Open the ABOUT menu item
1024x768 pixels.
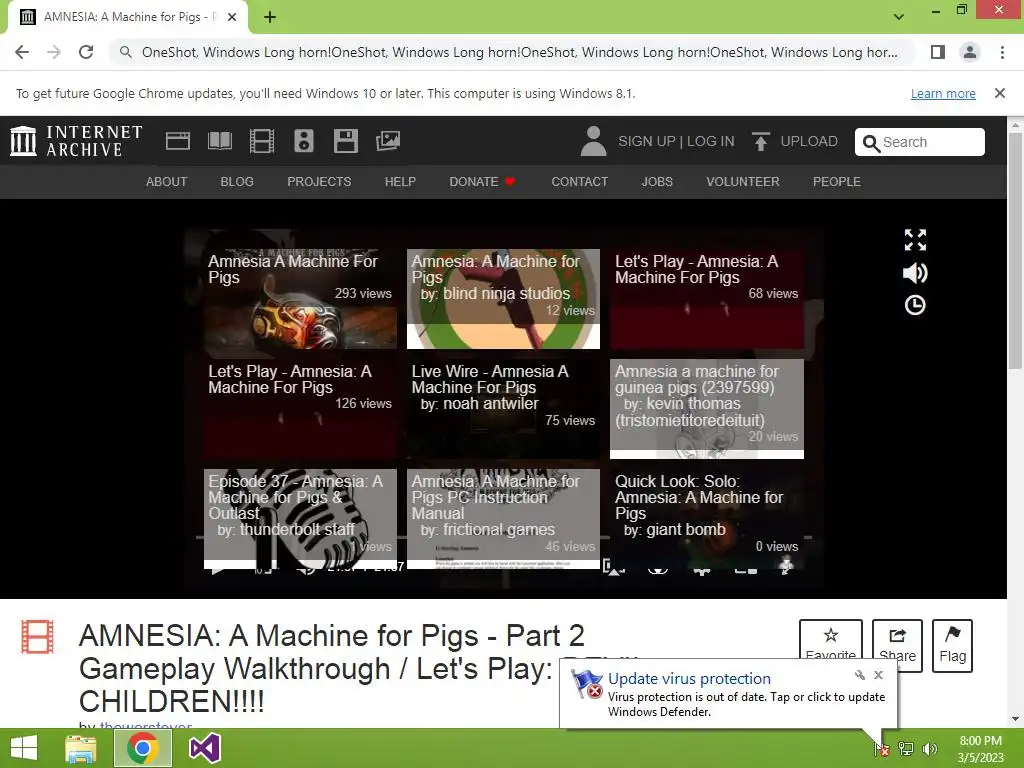click(167, 182)
